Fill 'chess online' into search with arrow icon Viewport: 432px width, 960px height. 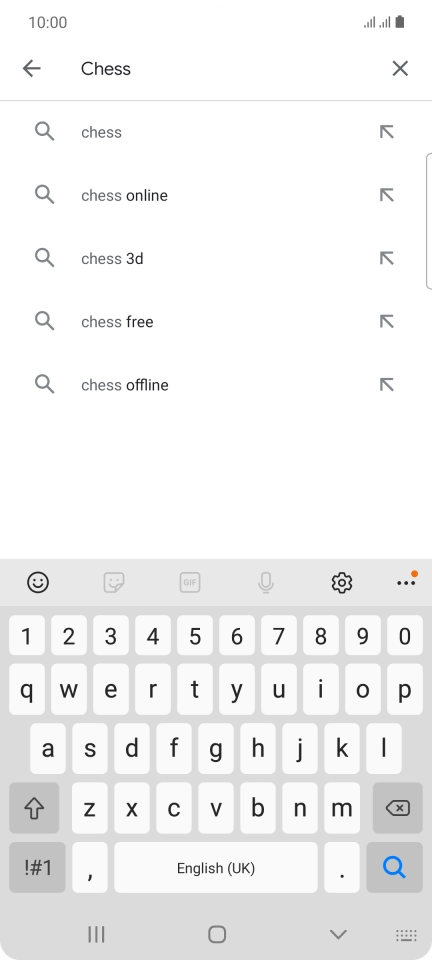(x=386, y=195)
